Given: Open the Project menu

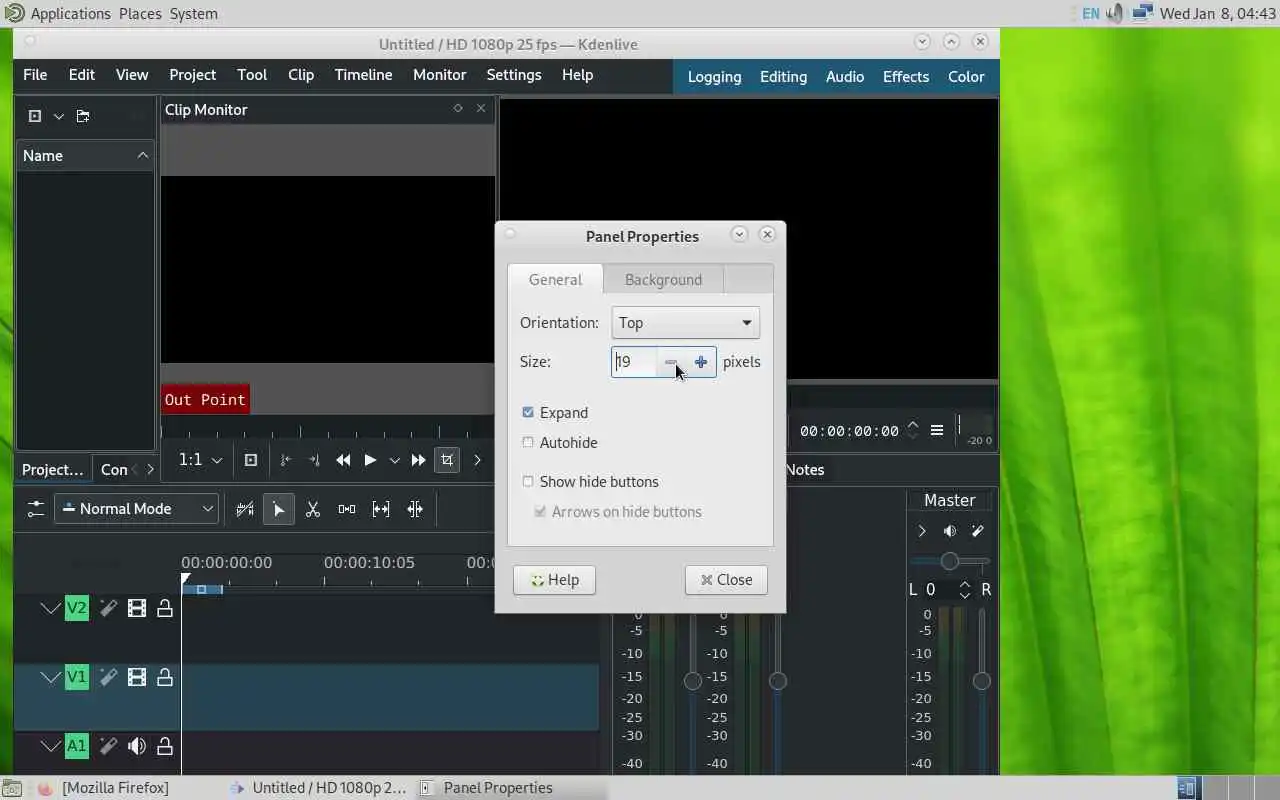Looking at the screenshot, I should click(192, 75).
